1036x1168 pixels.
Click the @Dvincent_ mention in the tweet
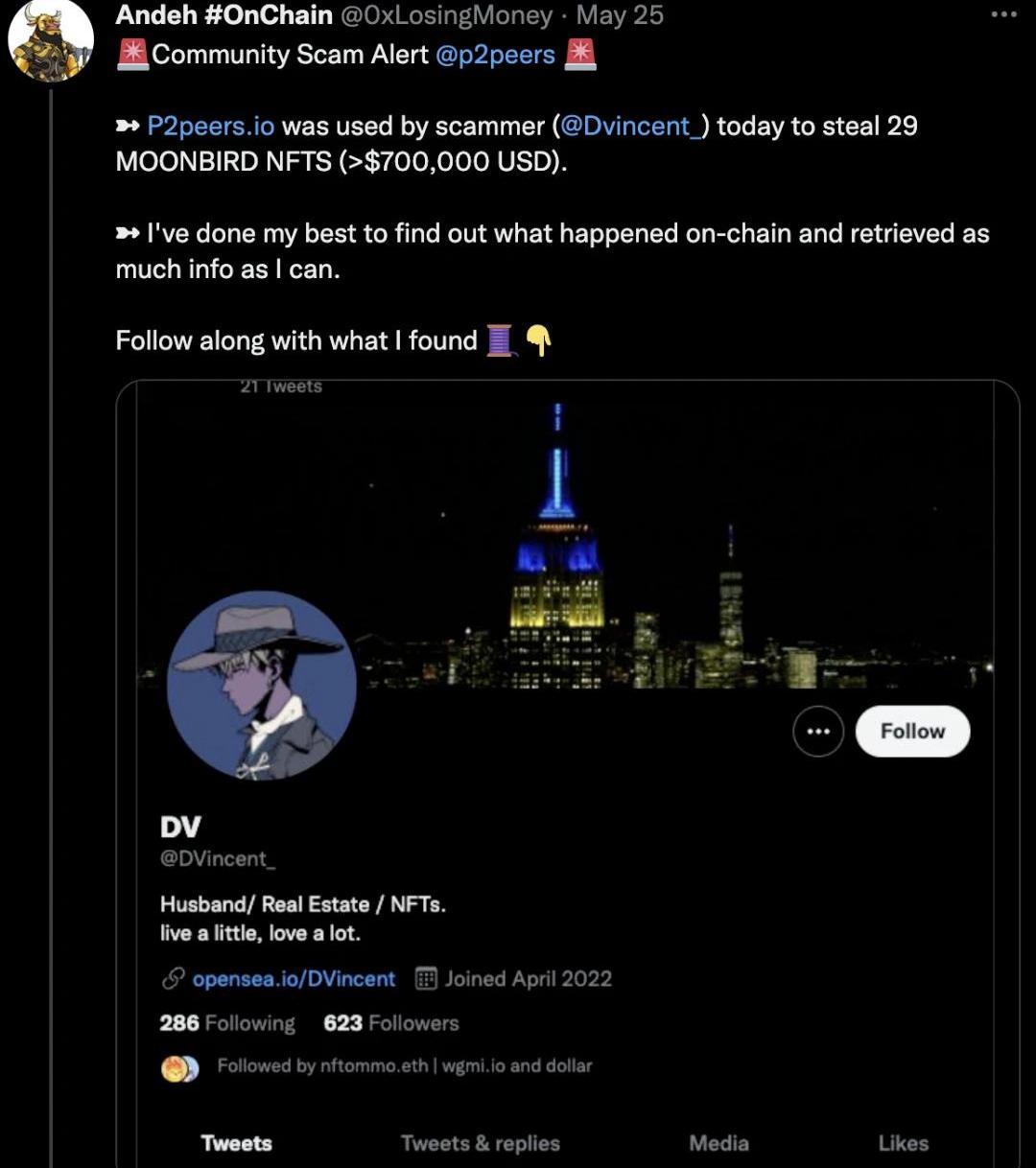pyautogui.click(x=629, y=126)
